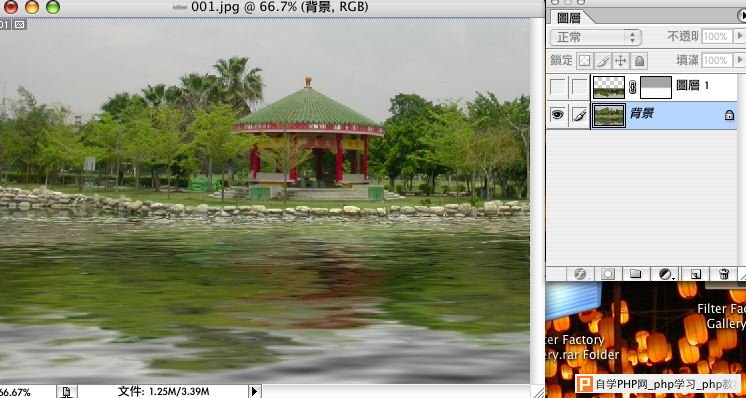
Task: Minimize the 001.jpg window yellow button
Action: [x=32, y=7]
